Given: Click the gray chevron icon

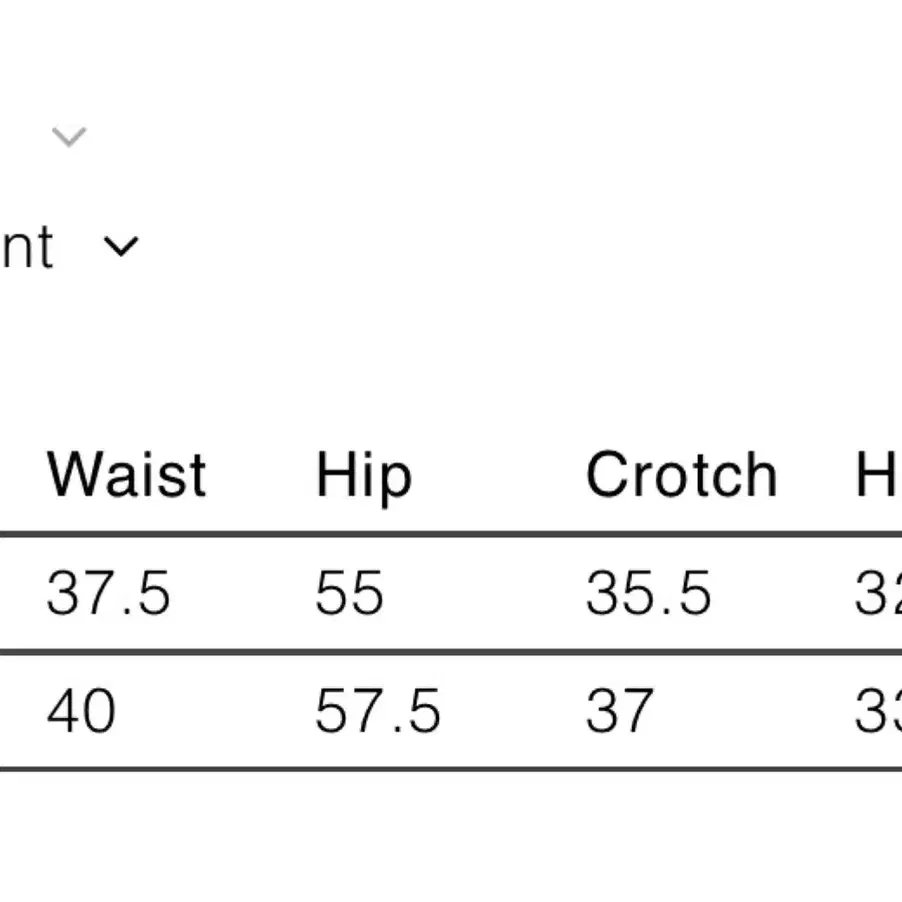Looking at the screenshot, I should 69,137.
